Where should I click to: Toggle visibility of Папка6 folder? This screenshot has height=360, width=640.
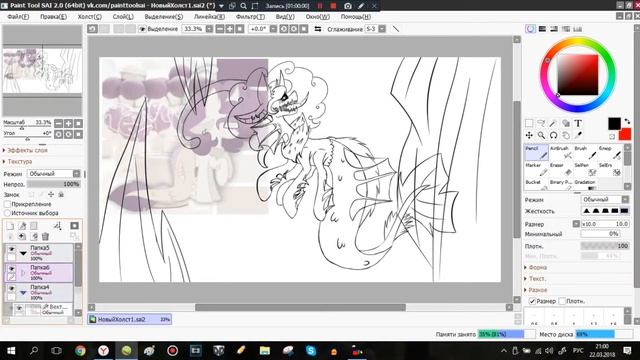[11, 269]
